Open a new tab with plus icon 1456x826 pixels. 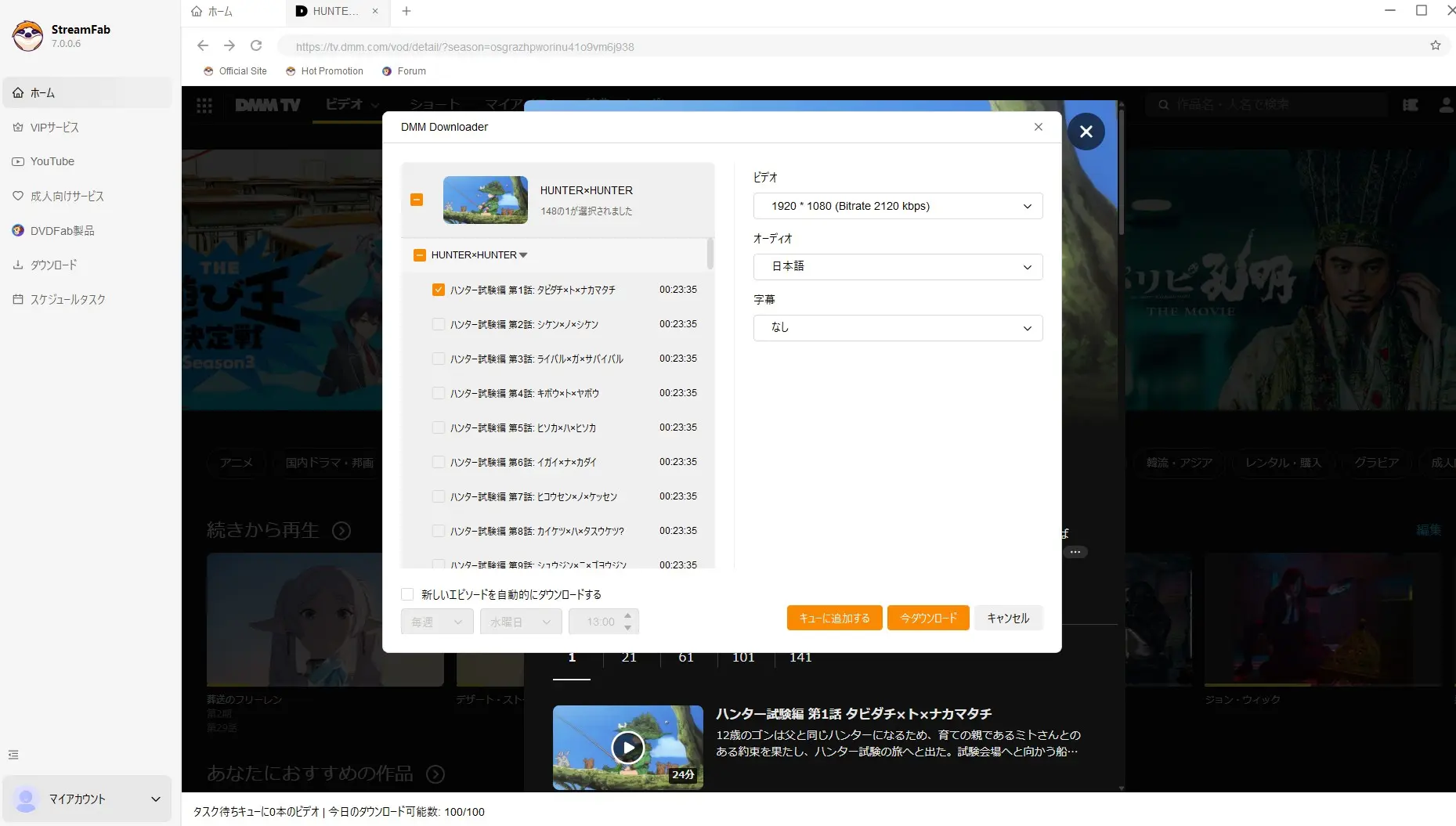pos(406,11)
